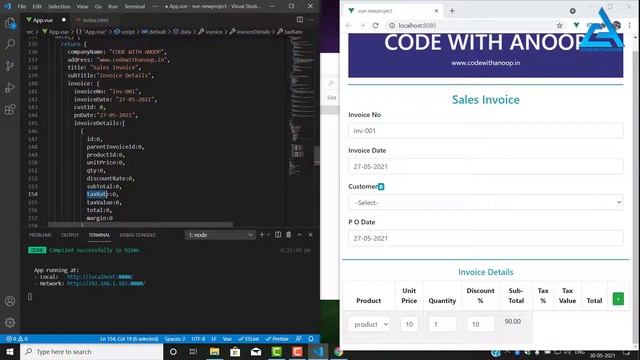Viewport: 640px width, 360px height.
Task: Open File Explorer from taskbar
Action: pyautogui.click(x=214, y=351)
